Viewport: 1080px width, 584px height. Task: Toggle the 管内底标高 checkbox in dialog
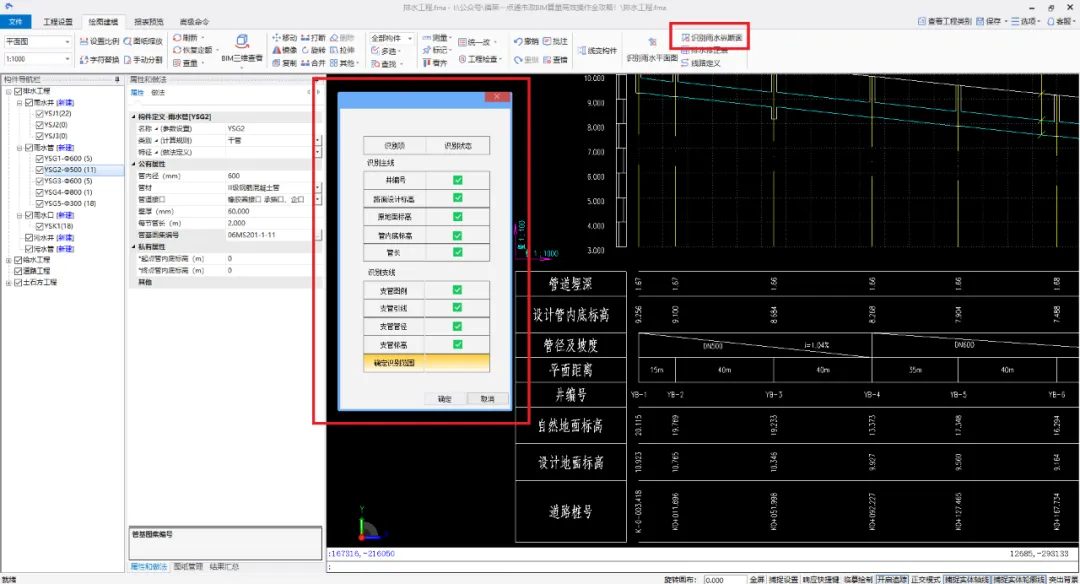pos(457,235)
